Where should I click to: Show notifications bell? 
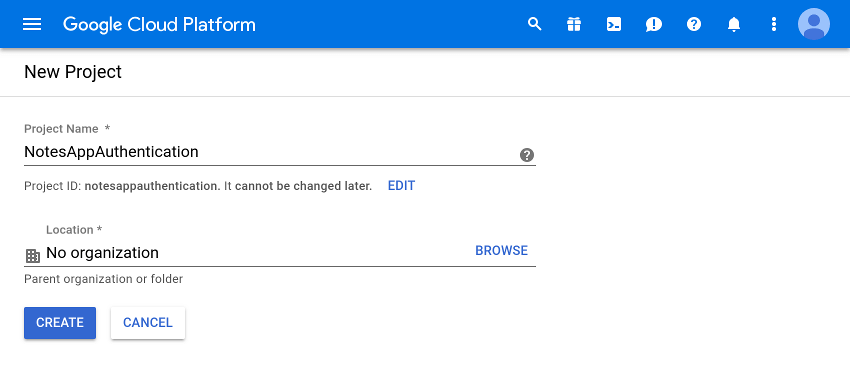[734, 24]
